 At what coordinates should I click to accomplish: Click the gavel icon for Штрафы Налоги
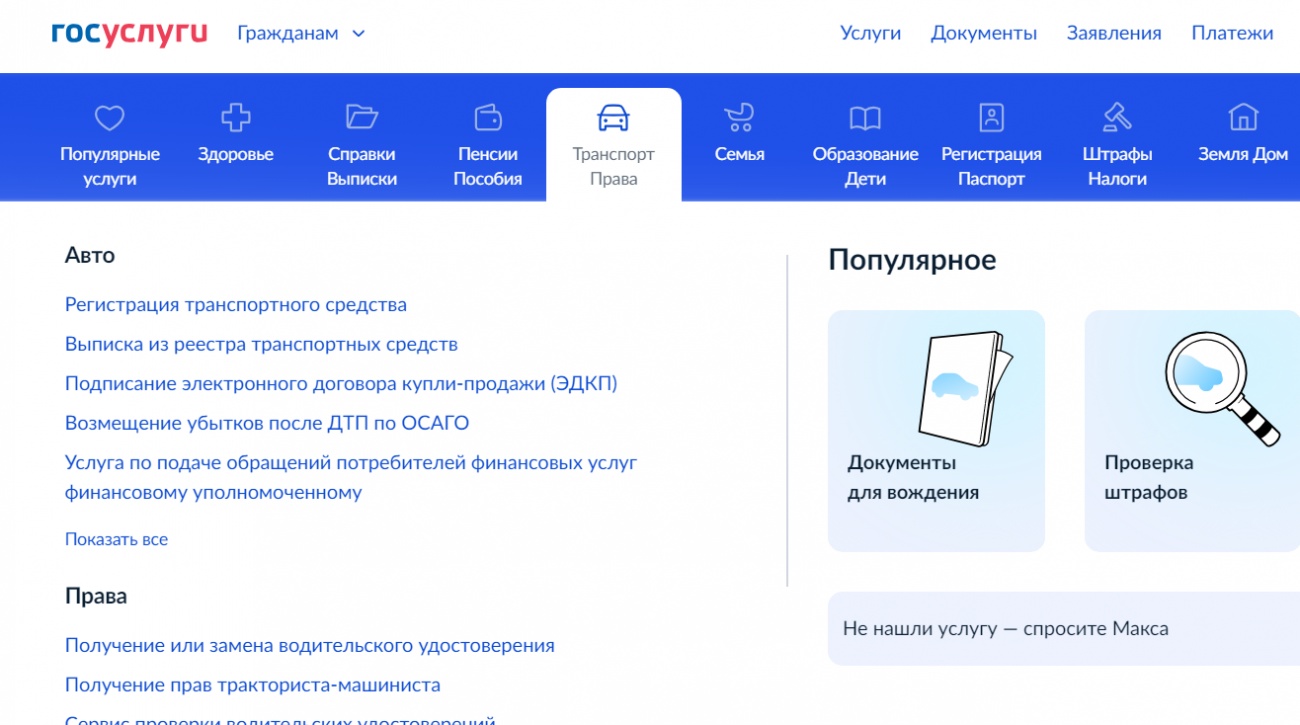tap(1117, 119)
